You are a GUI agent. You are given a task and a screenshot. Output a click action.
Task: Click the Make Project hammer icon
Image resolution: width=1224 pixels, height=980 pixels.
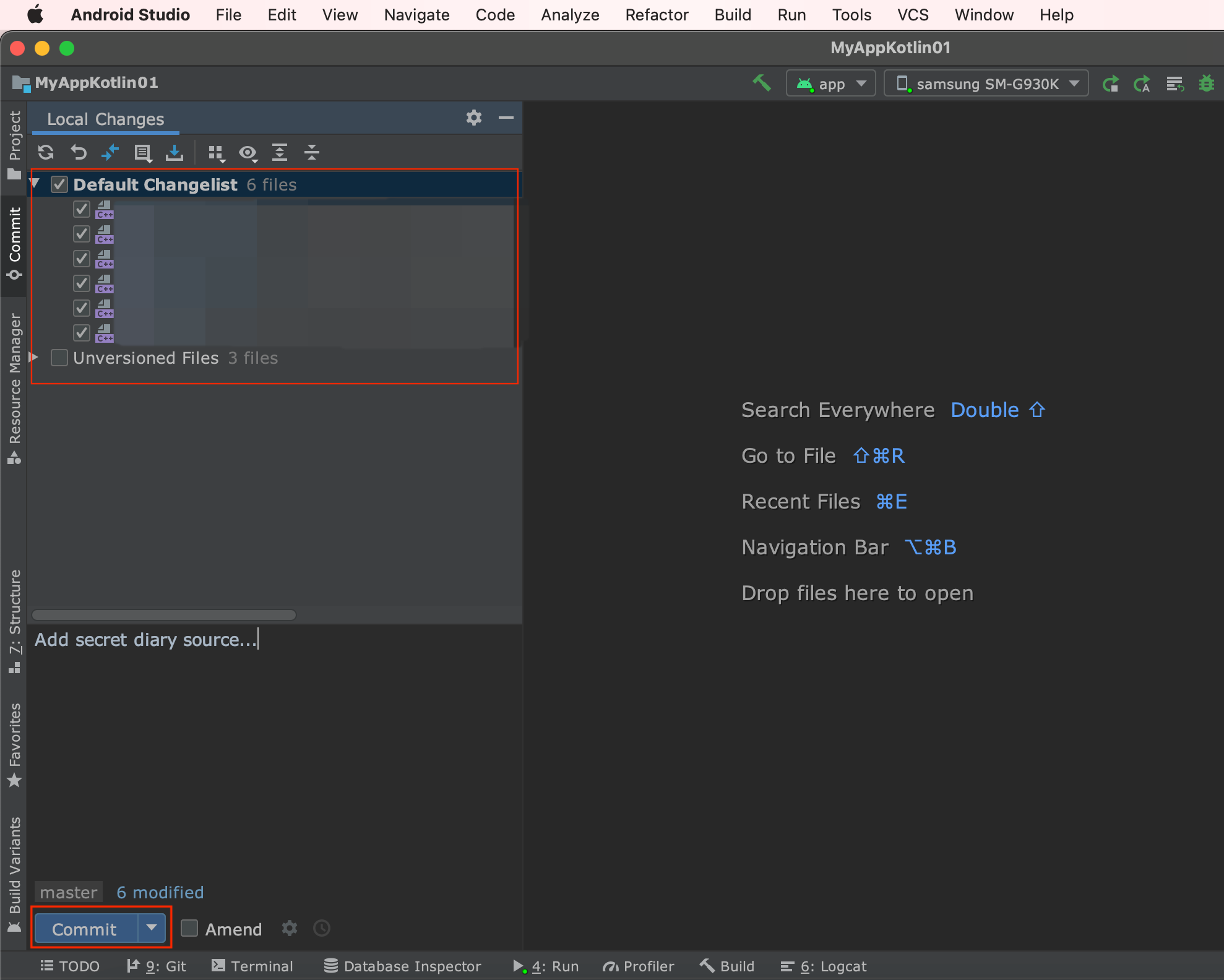coord(762,83)
